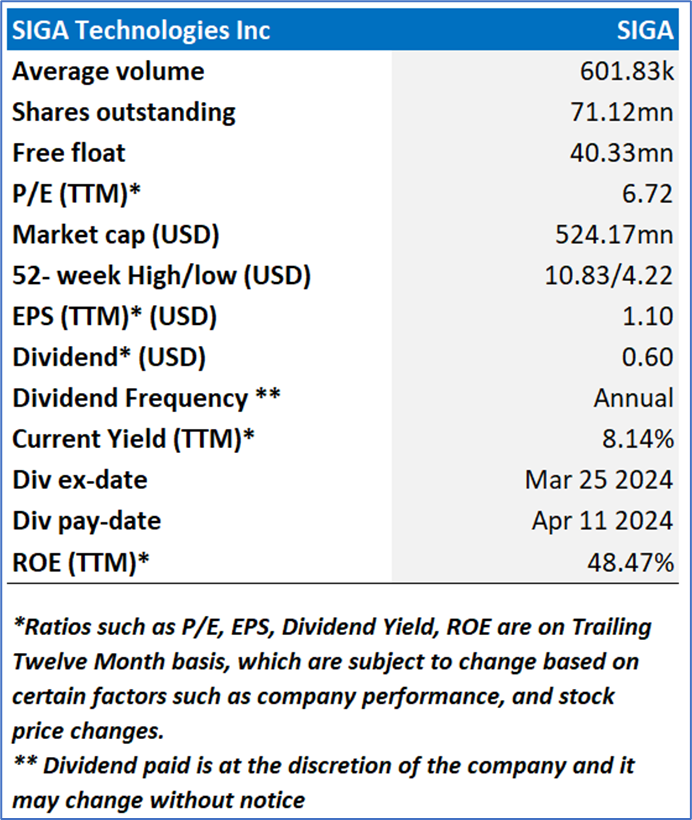Click the Mar 25 2024 ex-date value
This screenshot has height=820, width=692.
[x=599, y=480]
